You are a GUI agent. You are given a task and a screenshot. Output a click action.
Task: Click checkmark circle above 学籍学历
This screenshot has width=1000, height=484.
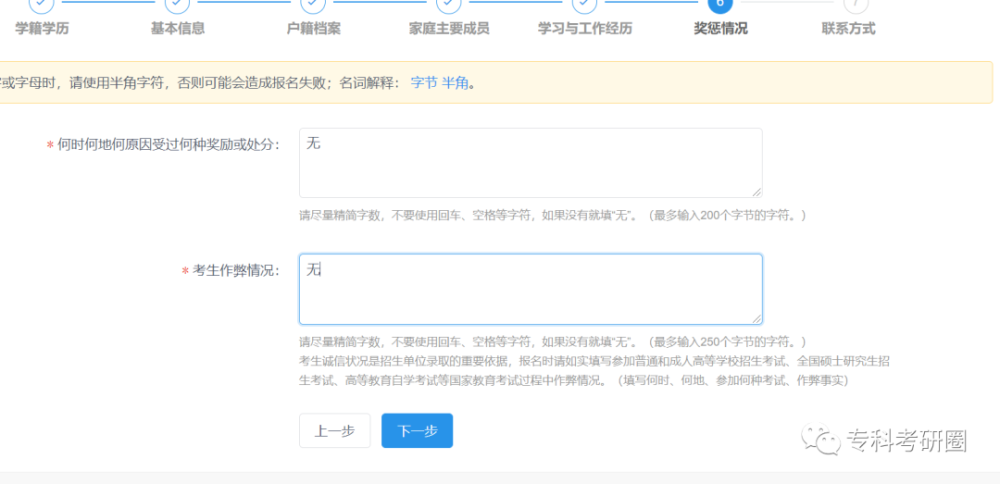[41, 4]
